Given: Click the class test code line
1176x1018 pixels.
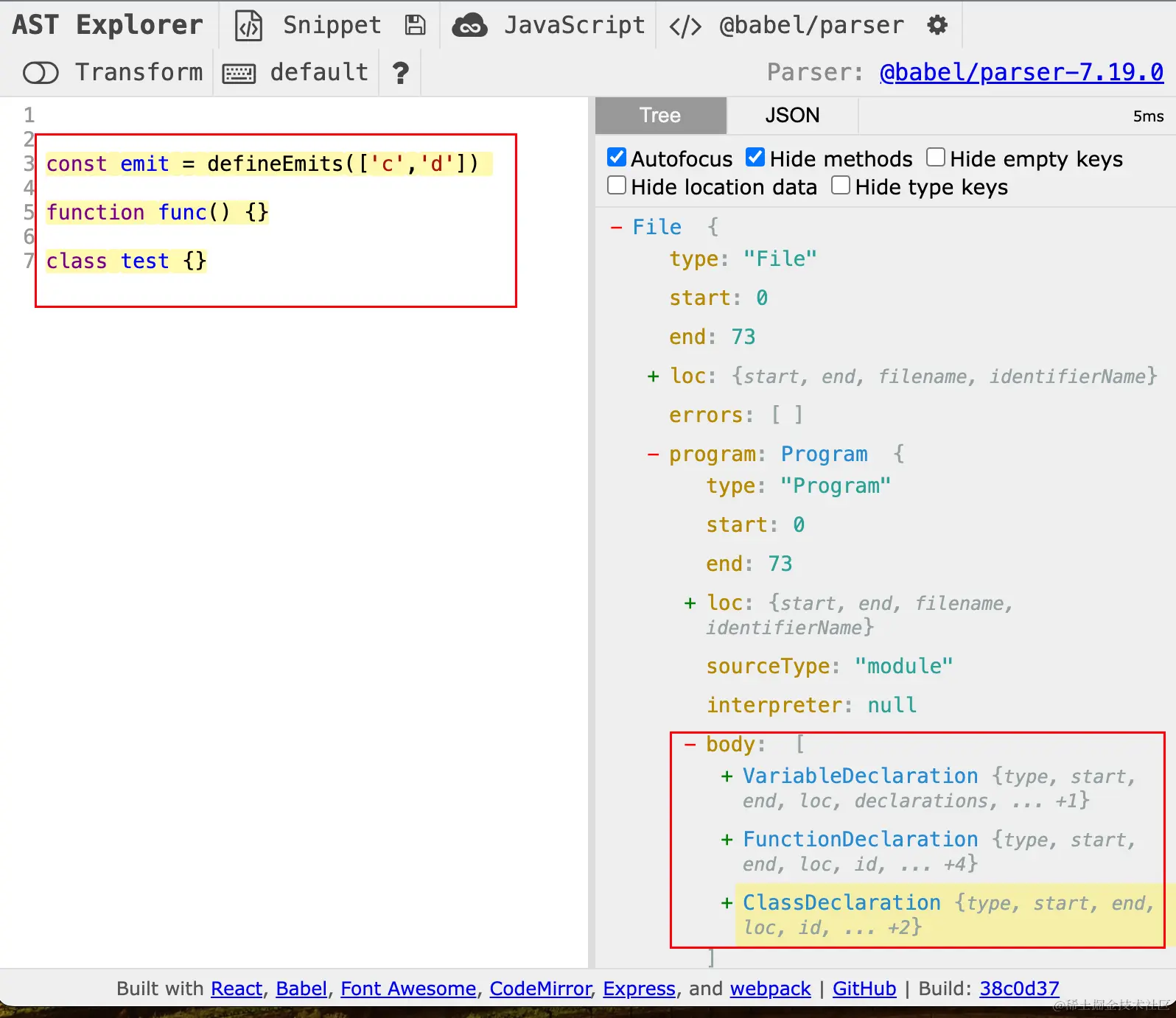Looking at the screenshot, I should pyautogui.click(x=126, y=261).
